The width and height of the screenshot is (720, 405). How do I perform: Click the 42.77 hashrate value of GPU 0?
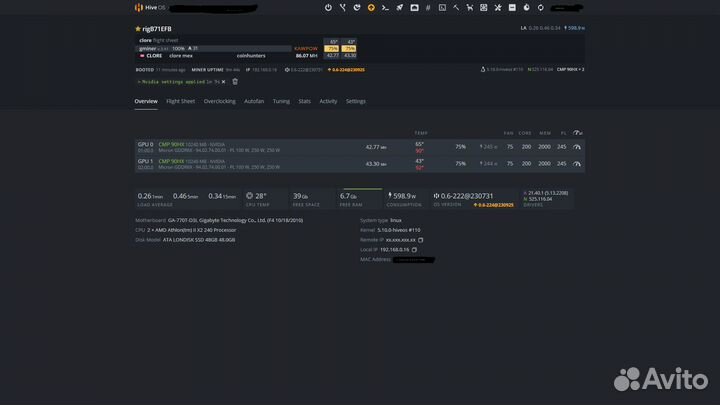tap(376, 147)
